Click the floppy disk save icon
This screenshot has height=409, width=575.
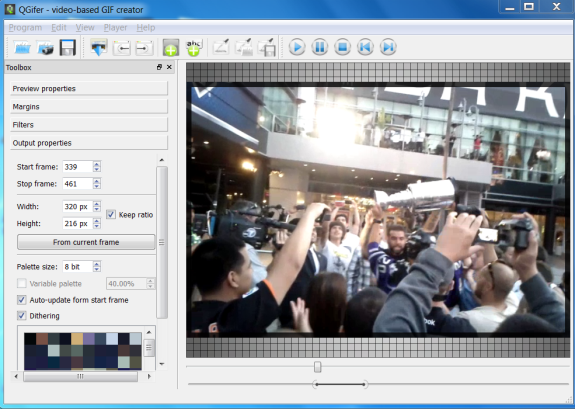(67, 48)
